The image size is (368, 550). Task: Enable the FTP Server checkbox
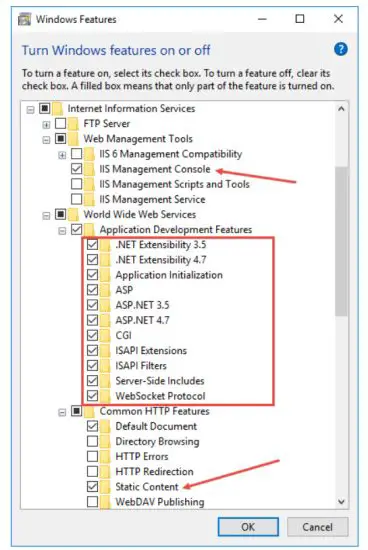pyautogui.click(x=61, y=123)
